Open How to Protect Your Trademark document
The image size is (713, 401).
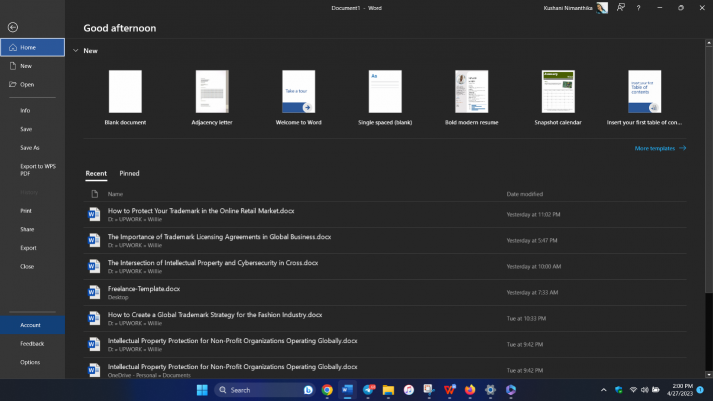click(385, 215)
